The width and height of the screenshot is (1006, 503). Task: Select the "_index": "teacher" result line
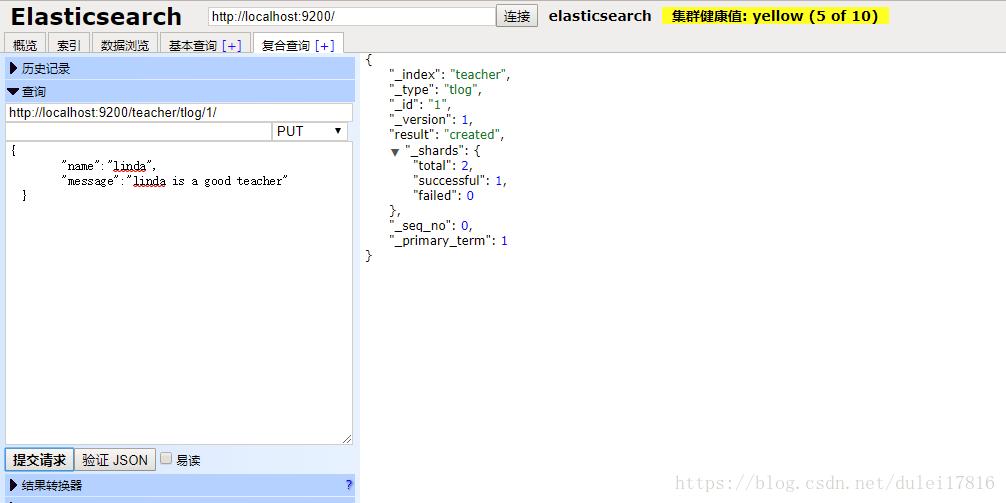450,74
